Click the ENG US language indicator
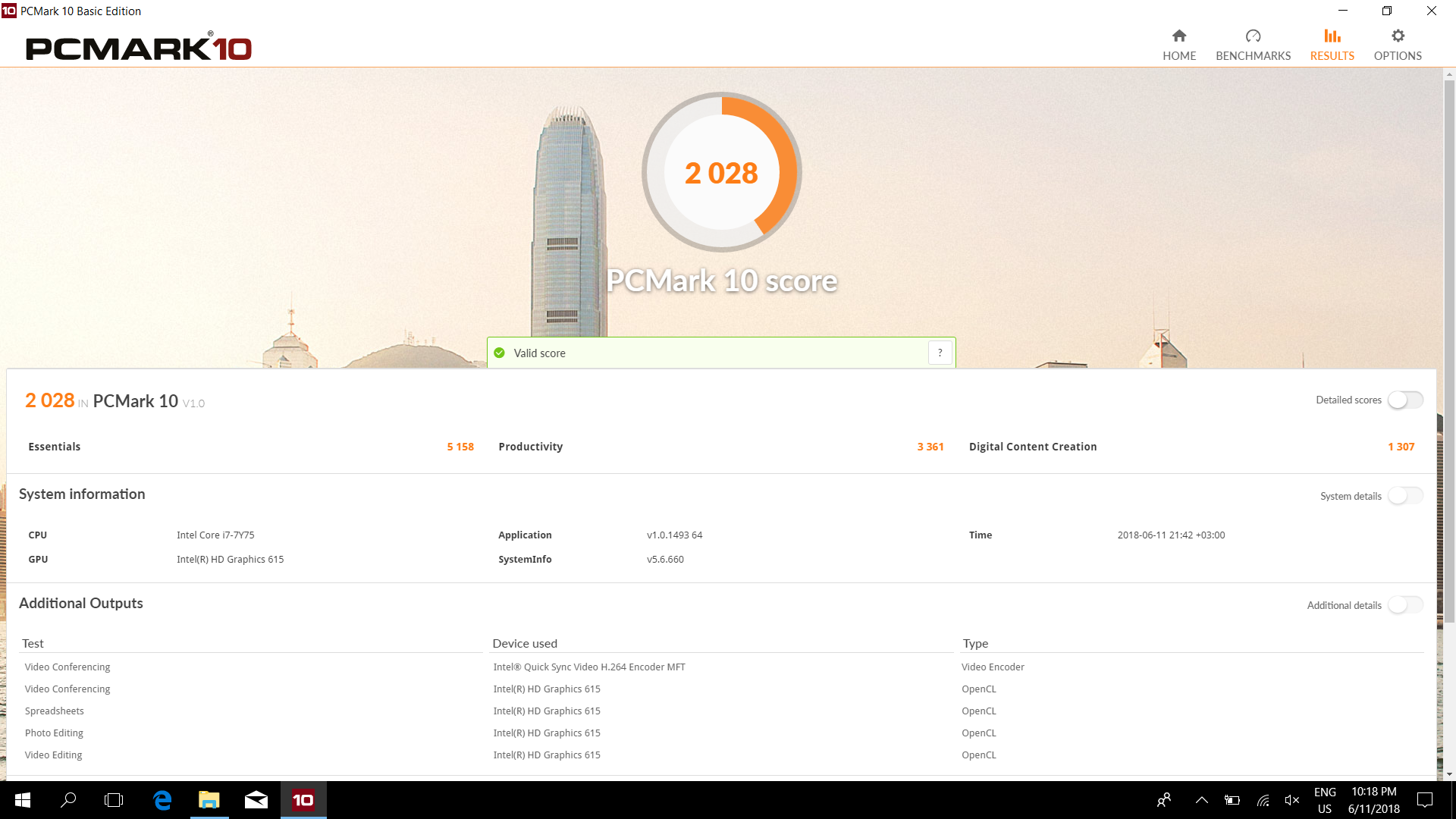The image size is (1456, 819). coord(1325,800)
